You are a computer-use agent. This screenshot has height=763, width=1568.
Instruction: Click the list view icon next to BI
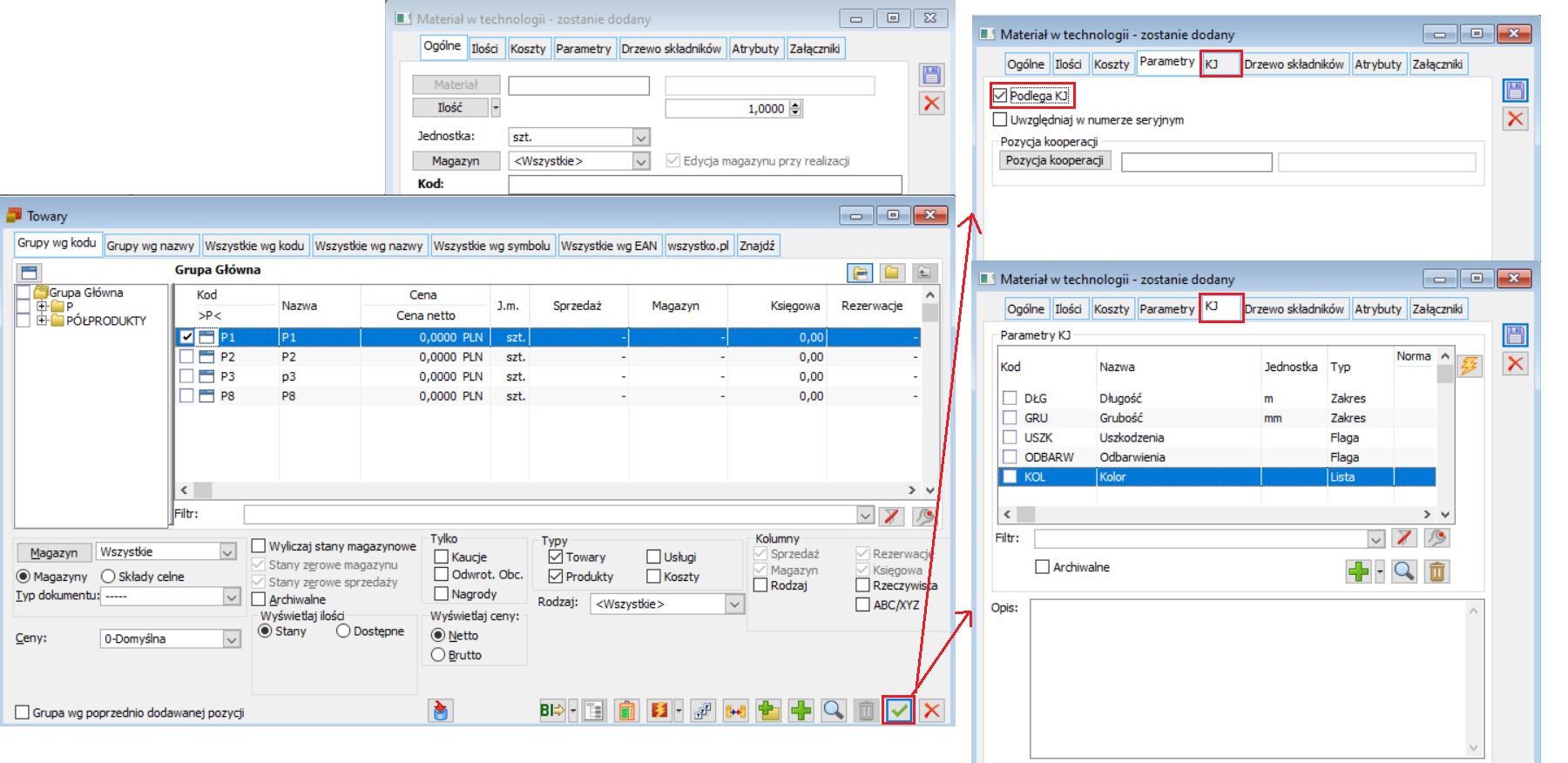594,711
